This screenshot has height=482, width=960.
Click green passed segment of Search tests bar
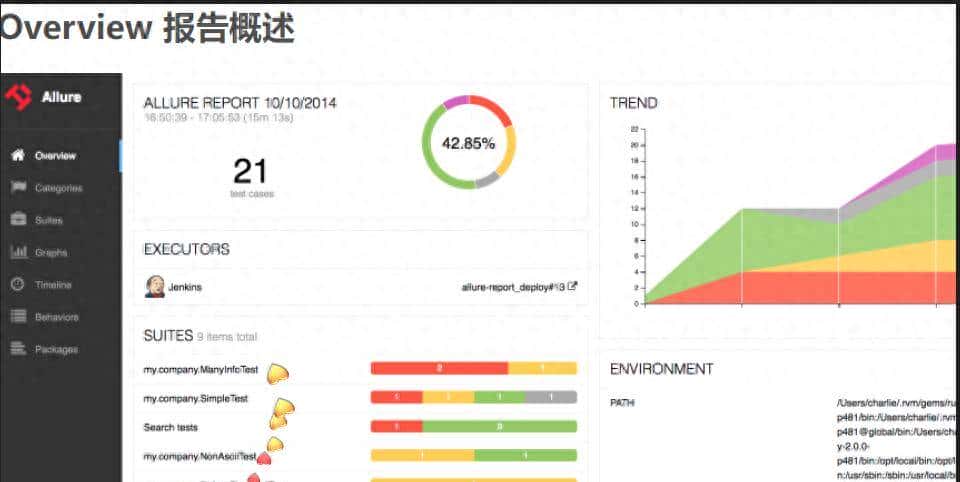(x=500, y=426)
